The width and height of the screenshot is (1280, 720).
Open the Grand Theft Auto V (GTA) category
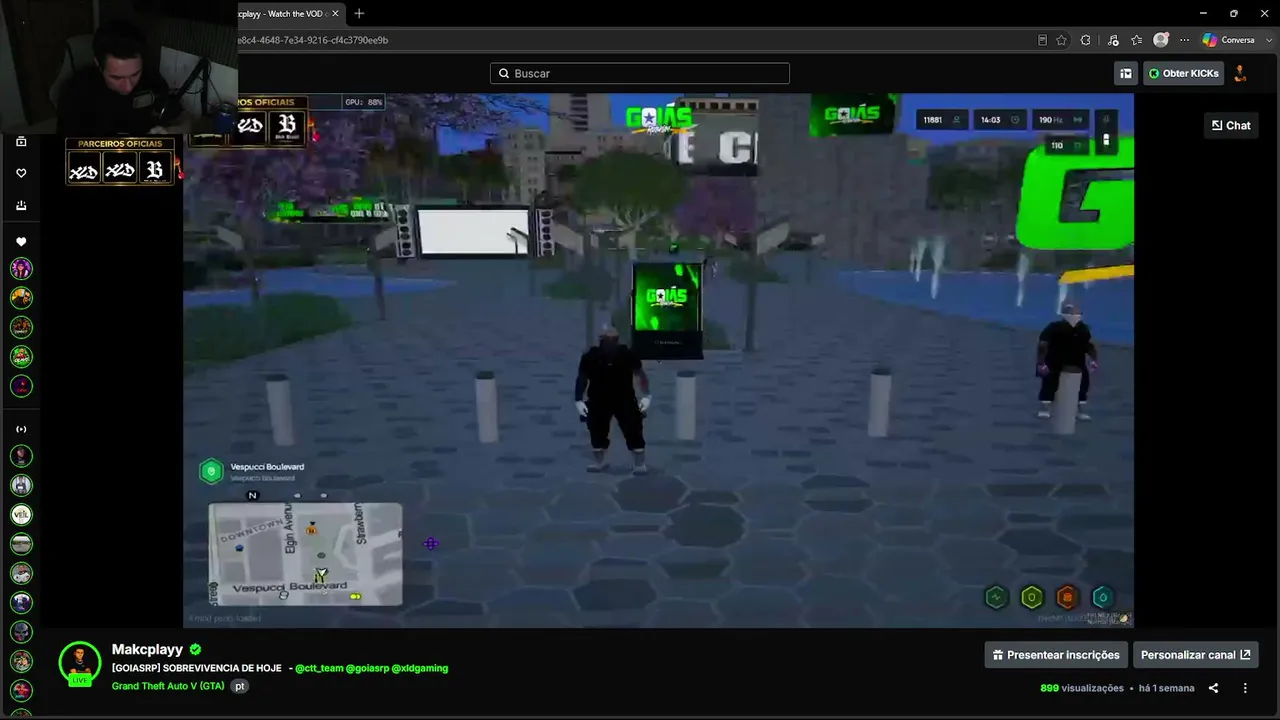168,686
